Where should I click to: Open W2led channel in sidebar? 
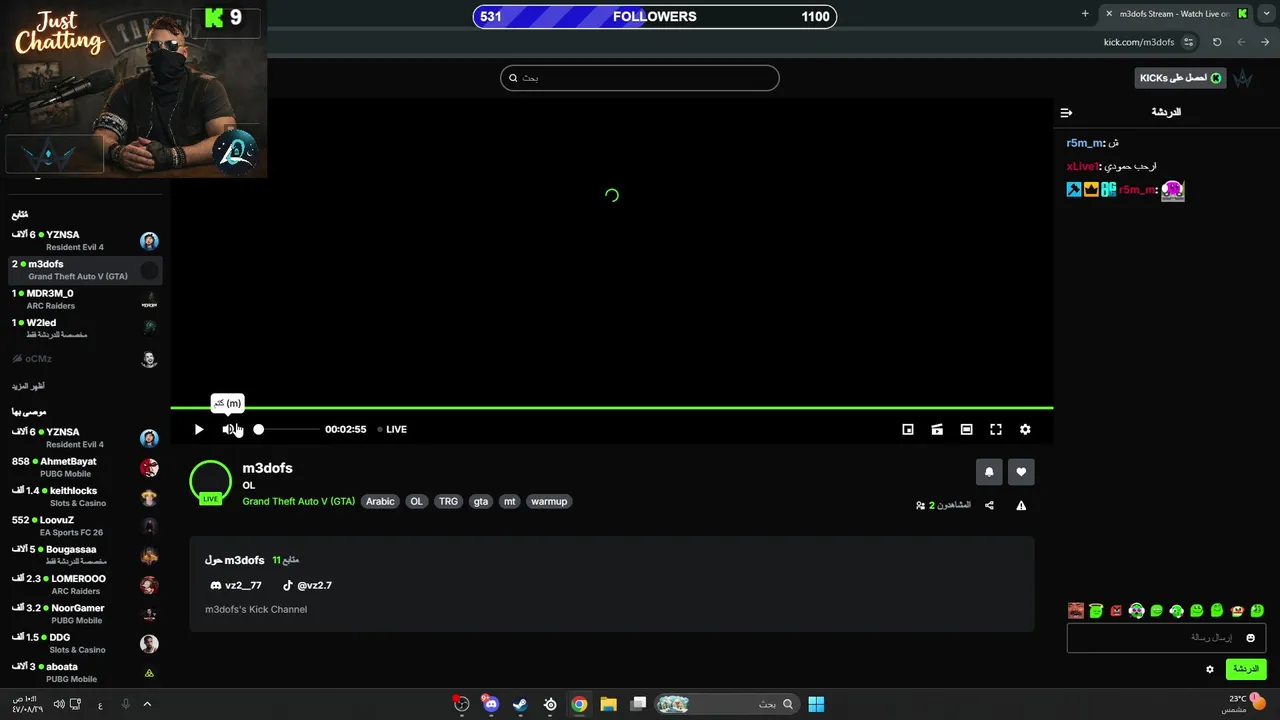(85, 328)
